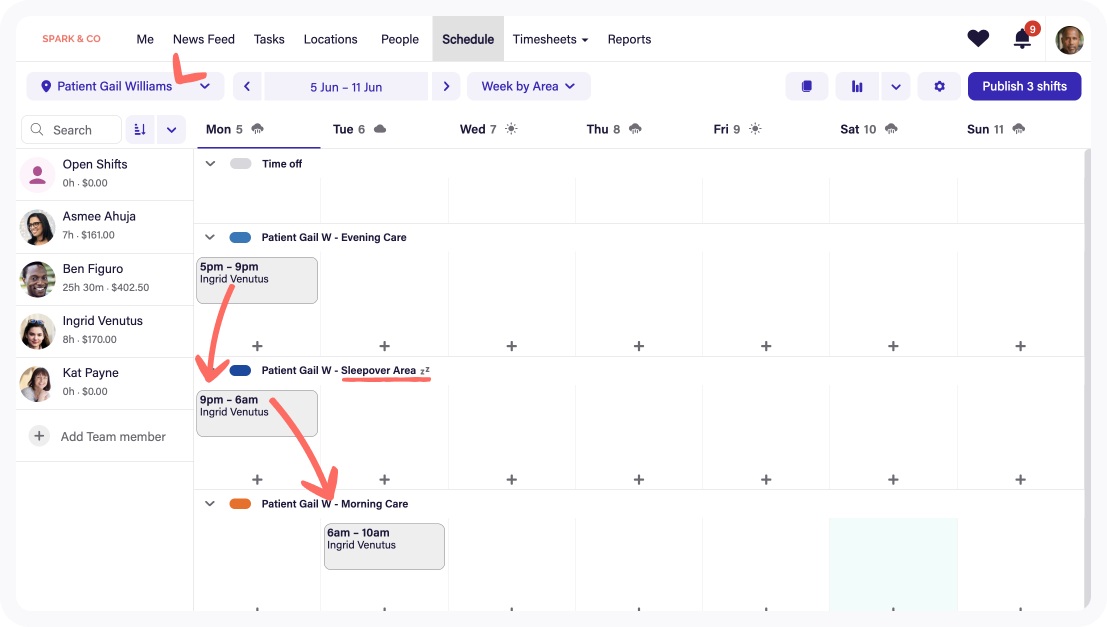Collapse the Time off section
This screenshot has height=627, width=1107.
210,164
